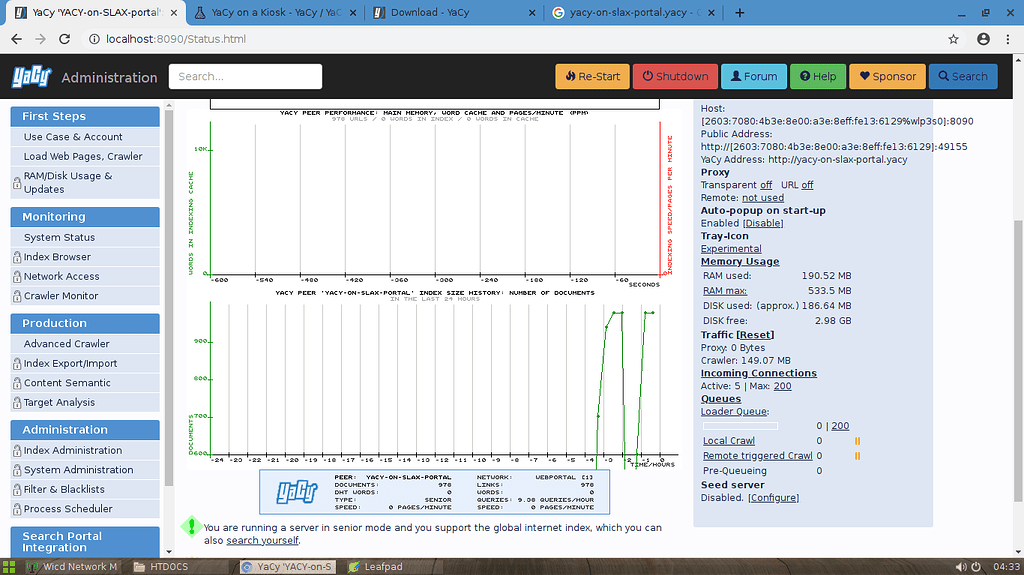Click the Shutdown button
The width and height of the screenshot is (1024, 575).
(675, 76)
